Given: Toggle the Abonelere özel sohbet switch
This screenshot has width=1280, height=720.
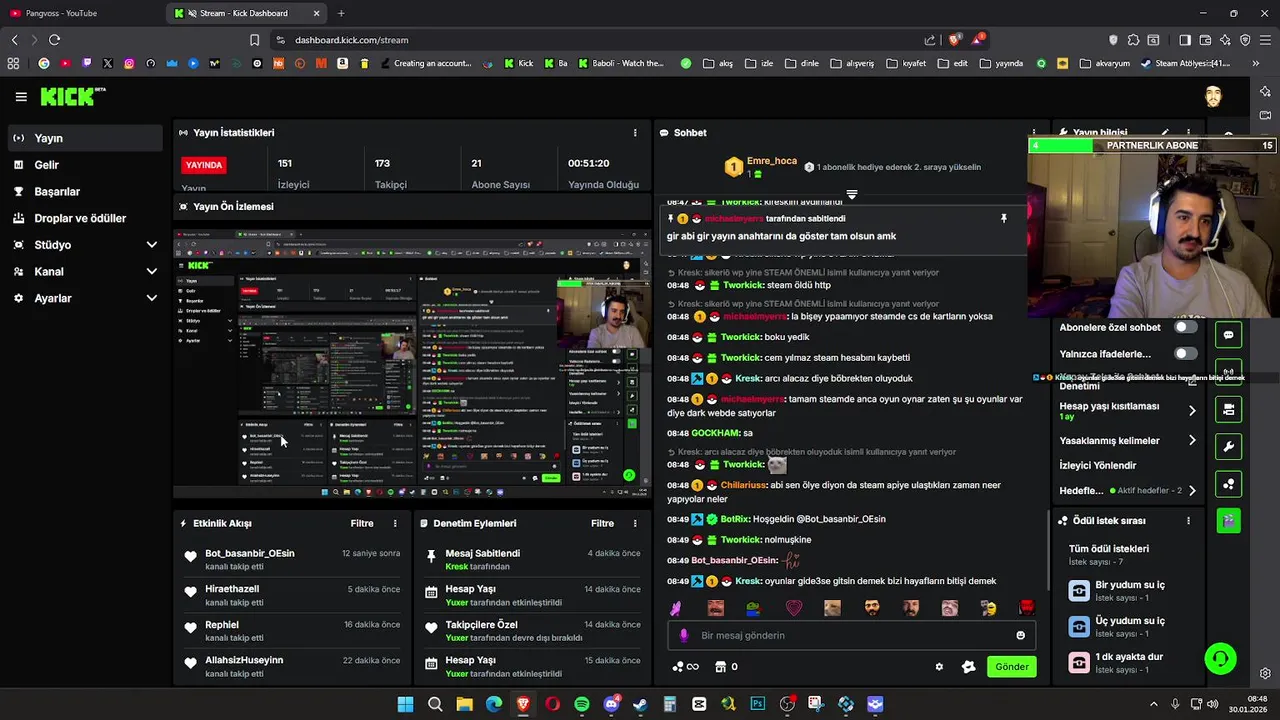Looking at the screenshot, I should click(x=1185, y=327).
